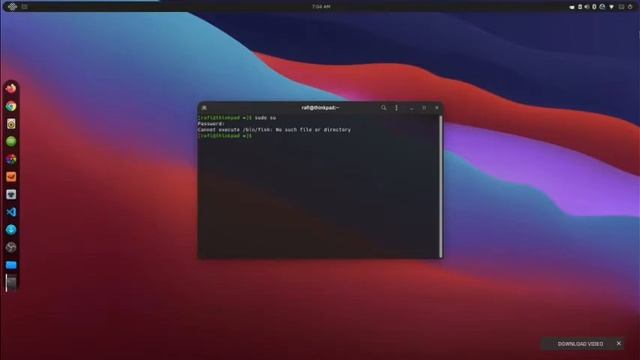Viewport: 640px width, 360px height.
Task: Open the yellow speaker app in dock
Action: point(11,124)
